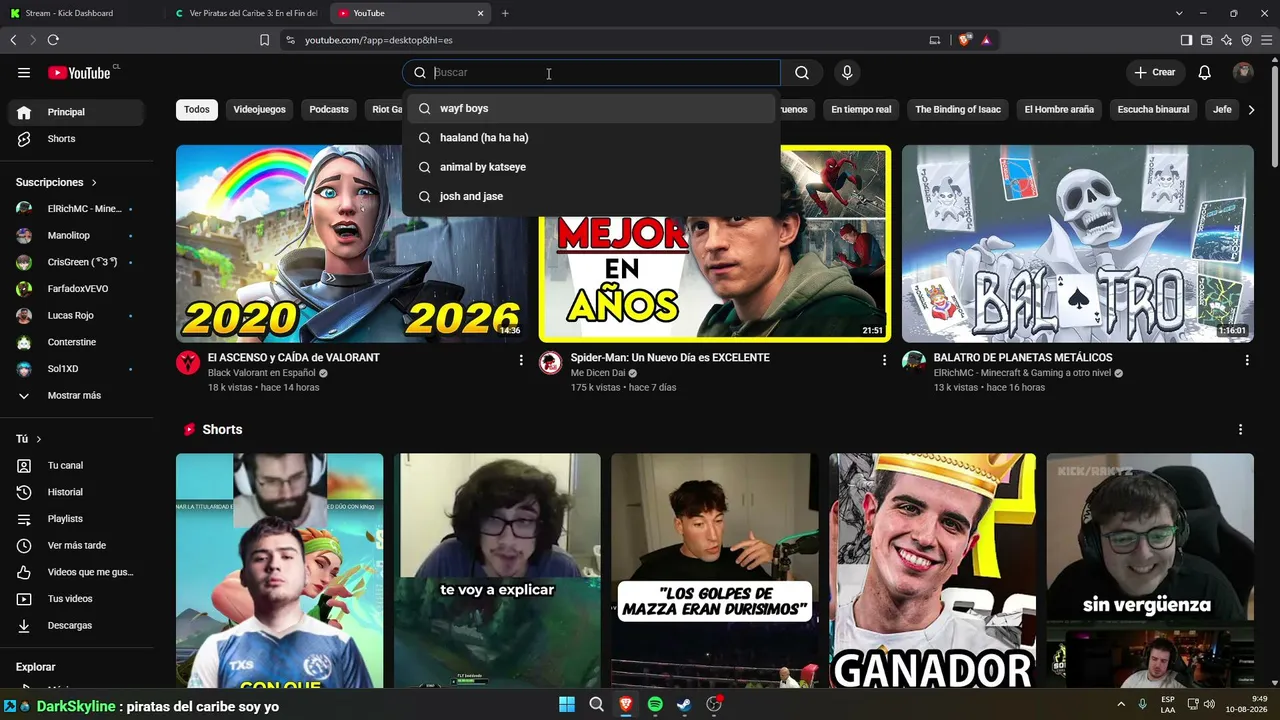
Task: Expand the Suscripciones section chevron
Action: point(94,183)
